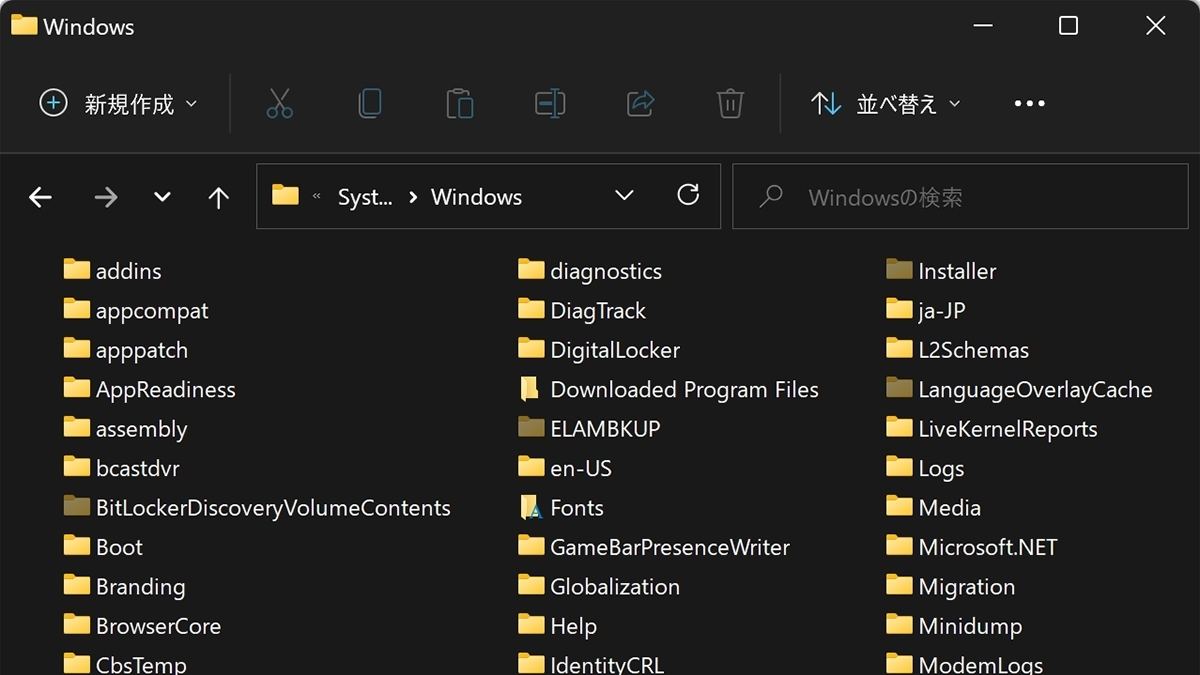Viewport: 1200px width, 675px height.
Task: Click the Syst... breadcrumb segment
Action: pos(365,197)
